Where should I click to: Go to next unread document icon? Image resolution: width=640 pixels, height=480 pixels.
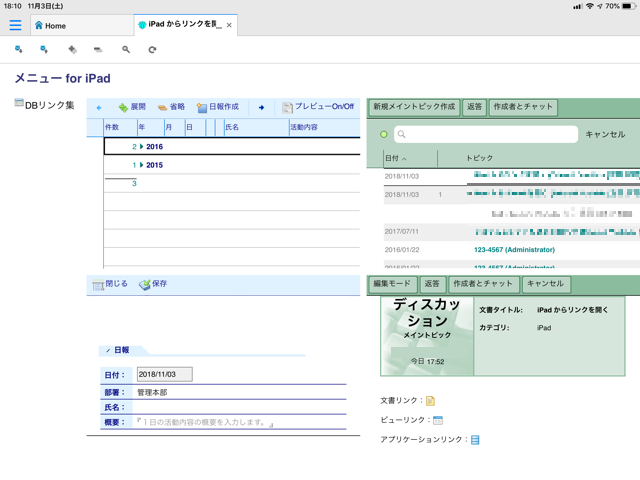coord(19,49)
